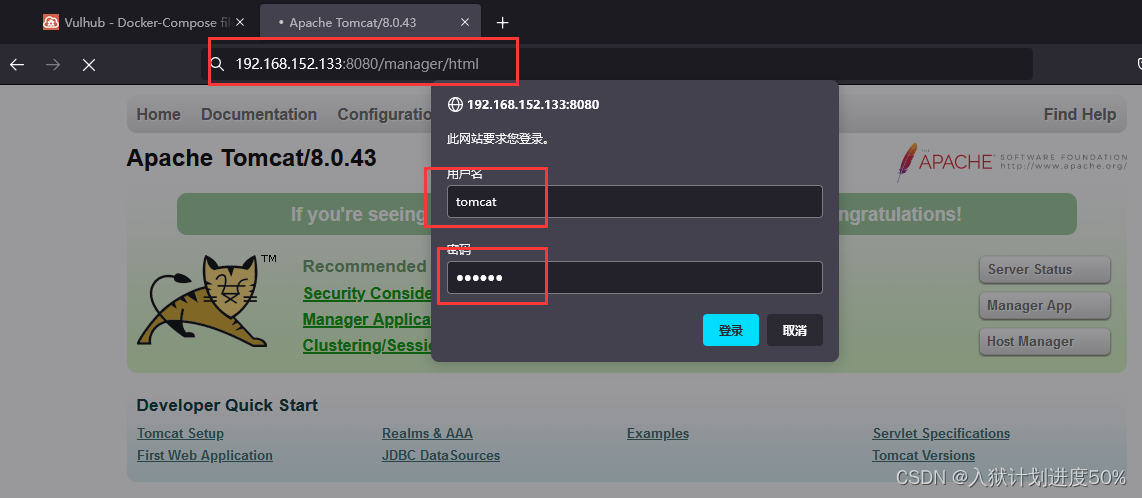Click the Developer Quick Start heading
The height and width of the screenshot is (498, 1142).
pos(227,406)
